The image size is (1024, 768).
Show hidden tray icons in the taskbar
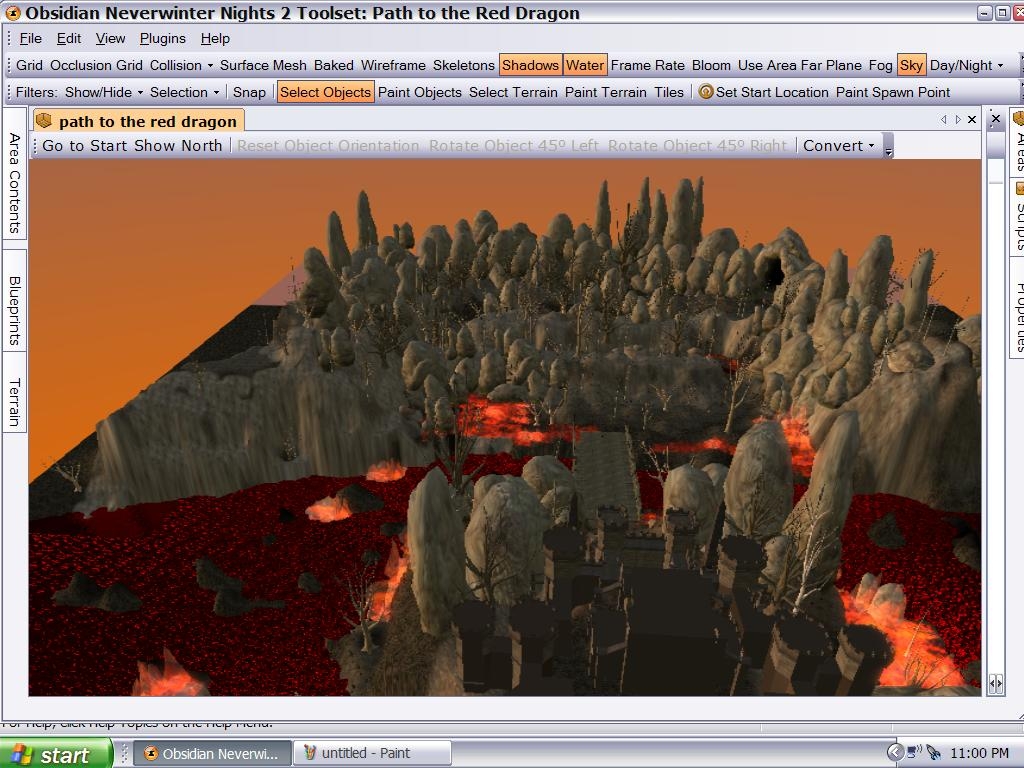895,753
